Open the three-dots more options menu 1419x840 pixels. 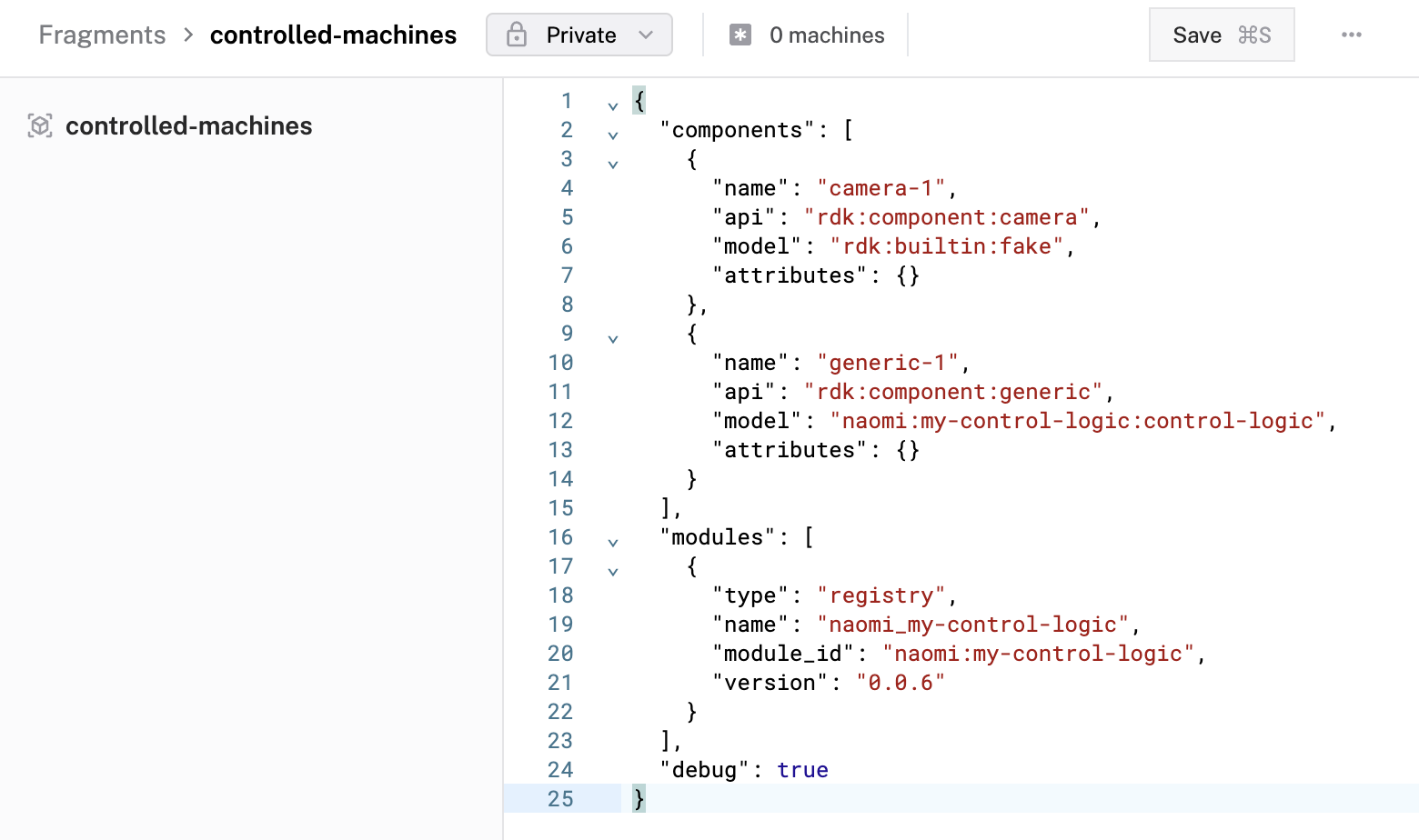coord(1352,35)
